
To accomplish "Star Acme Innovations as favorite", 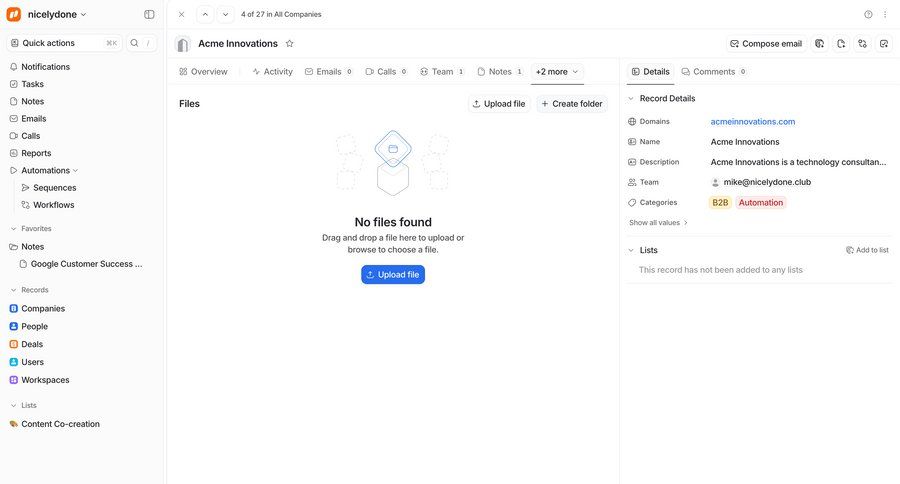I will (x=290, y=44).
